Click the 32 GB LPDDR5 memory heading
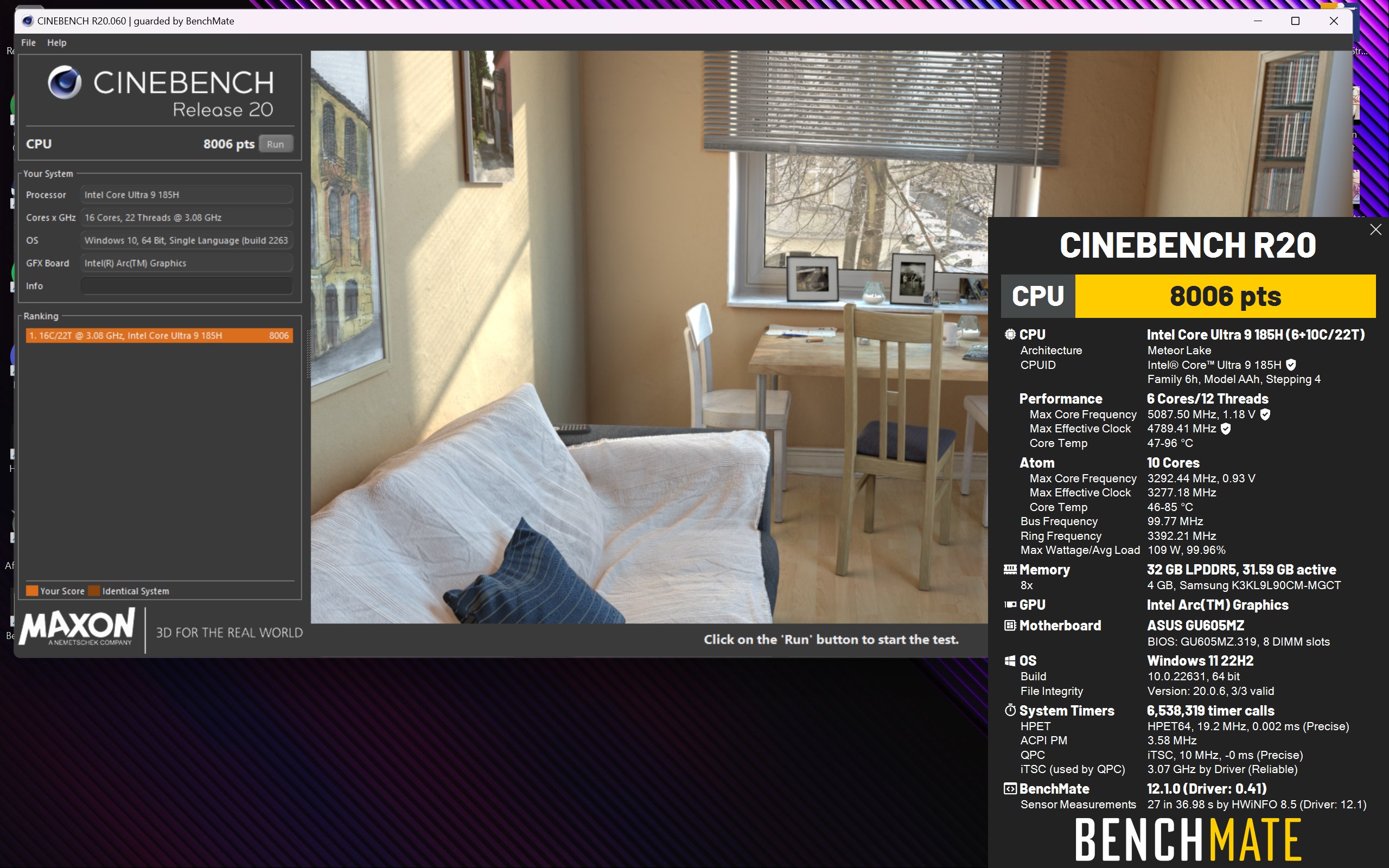The height and width of the screenshot is (868, 1389). coord(1241,570)
